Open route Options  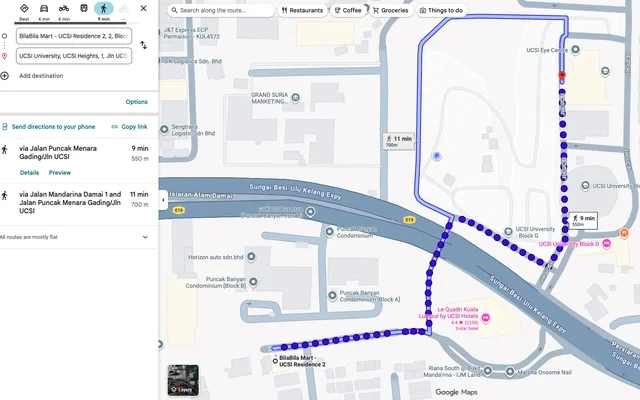(x=136, y=102)
